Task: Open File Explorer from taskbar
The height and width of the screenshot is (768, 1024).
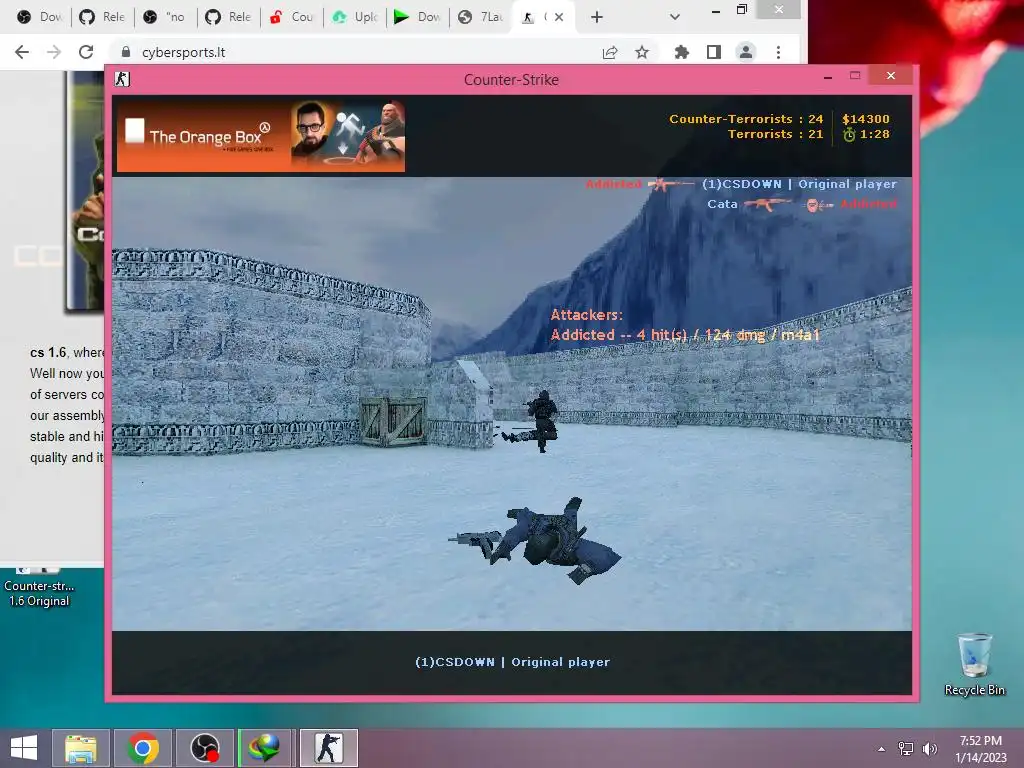Action: coord(81,748)
